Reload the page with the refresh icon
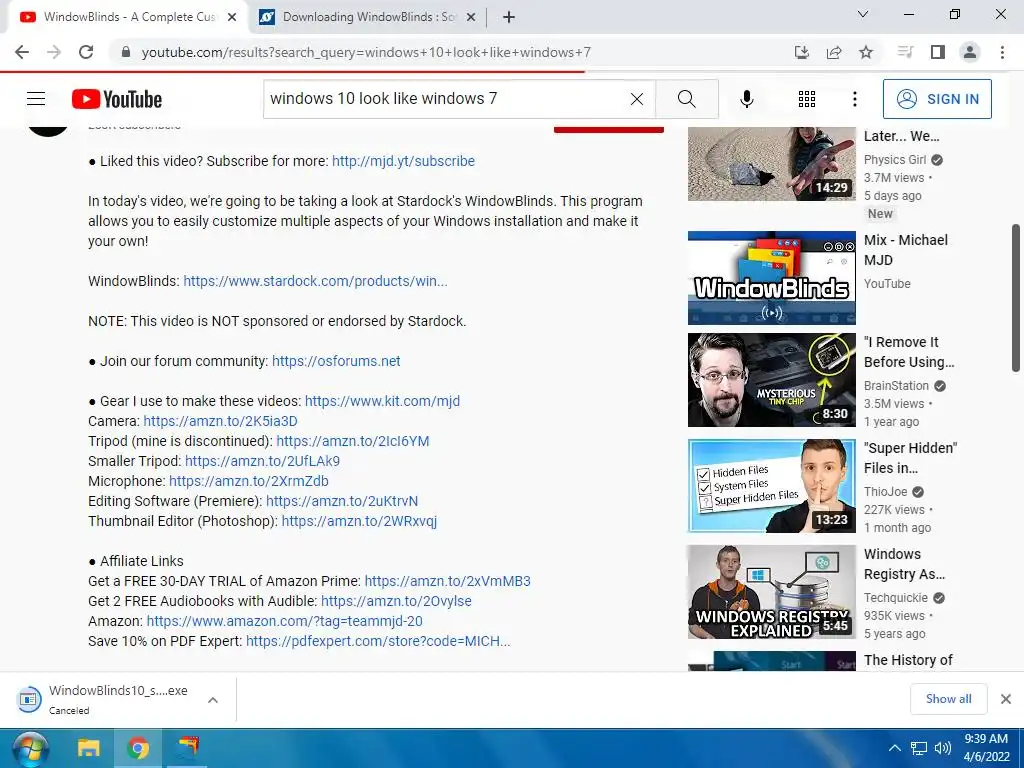The image size is (1024, 768). (x=86, y=52)
